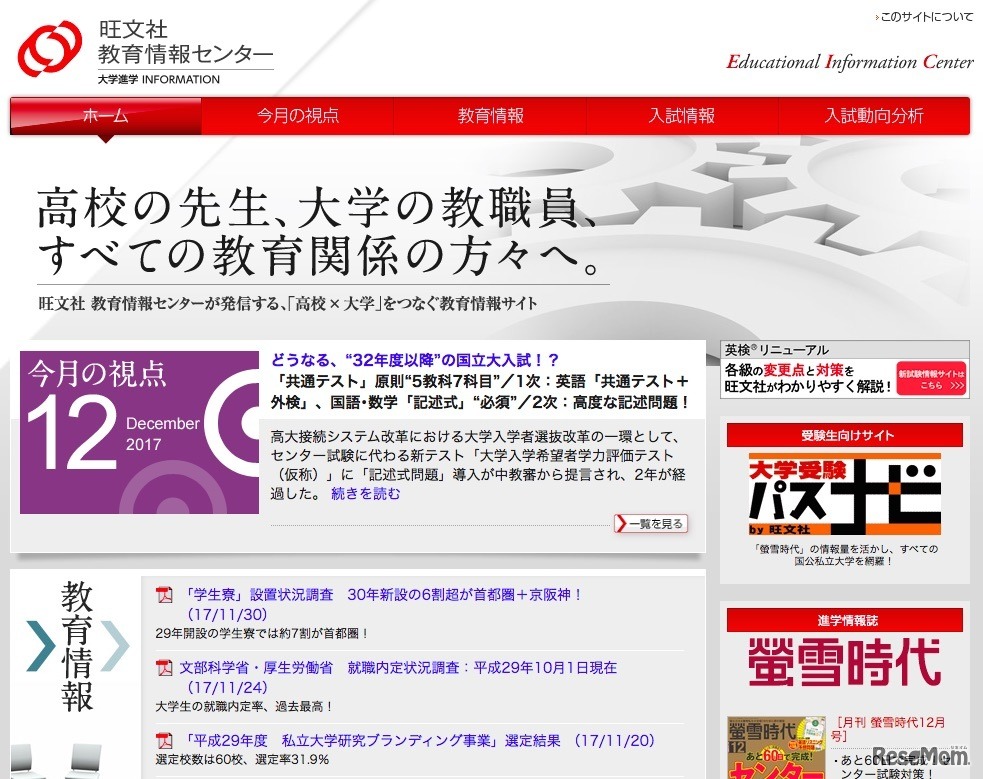Click the 大学受験パスナビ logo banner
This screenshot has height=779, width=983.
pos(845,494)
